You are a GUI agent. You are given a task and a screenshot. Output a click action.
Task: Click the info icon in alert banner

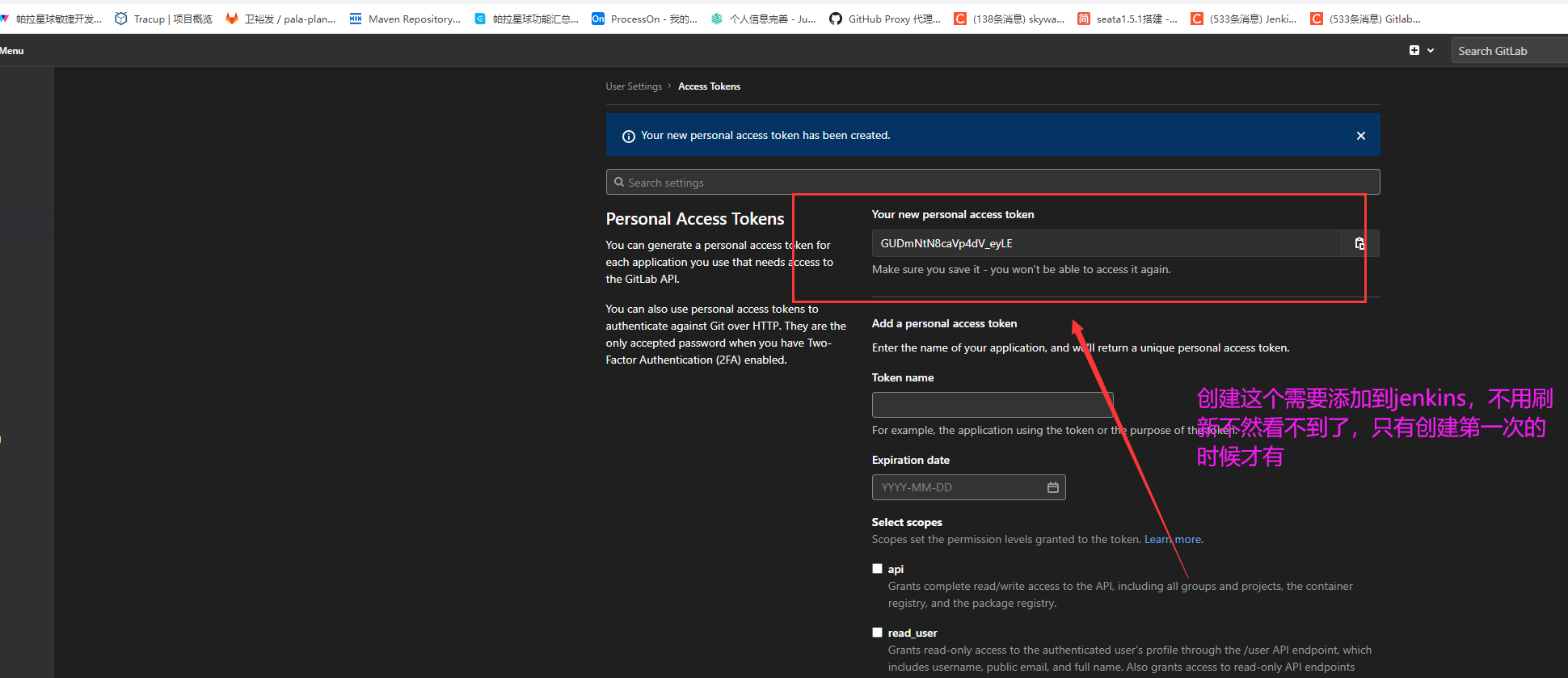628,137
